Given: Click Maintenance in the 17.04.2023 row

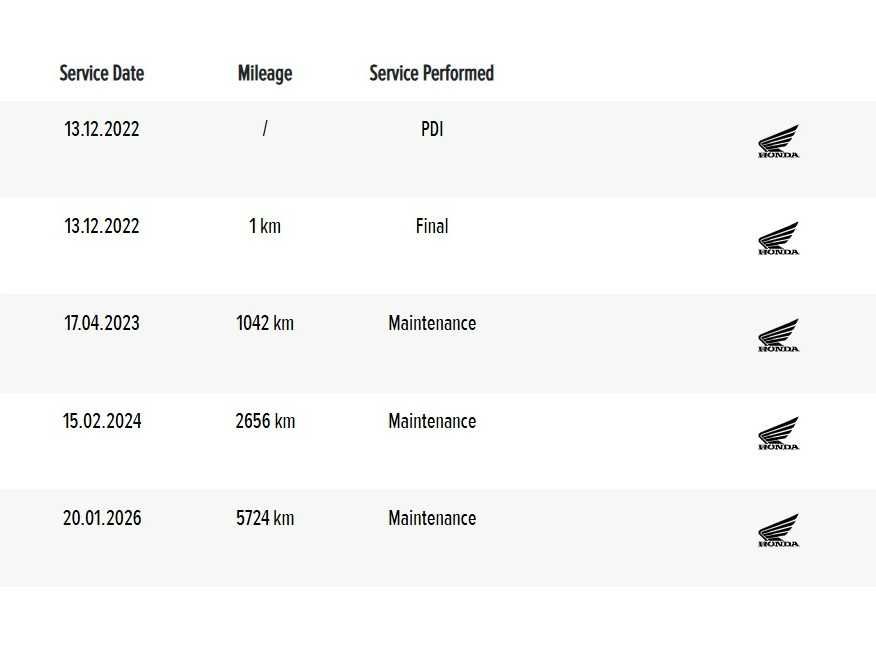Looking at the screenshot, I should pos(432,323).
